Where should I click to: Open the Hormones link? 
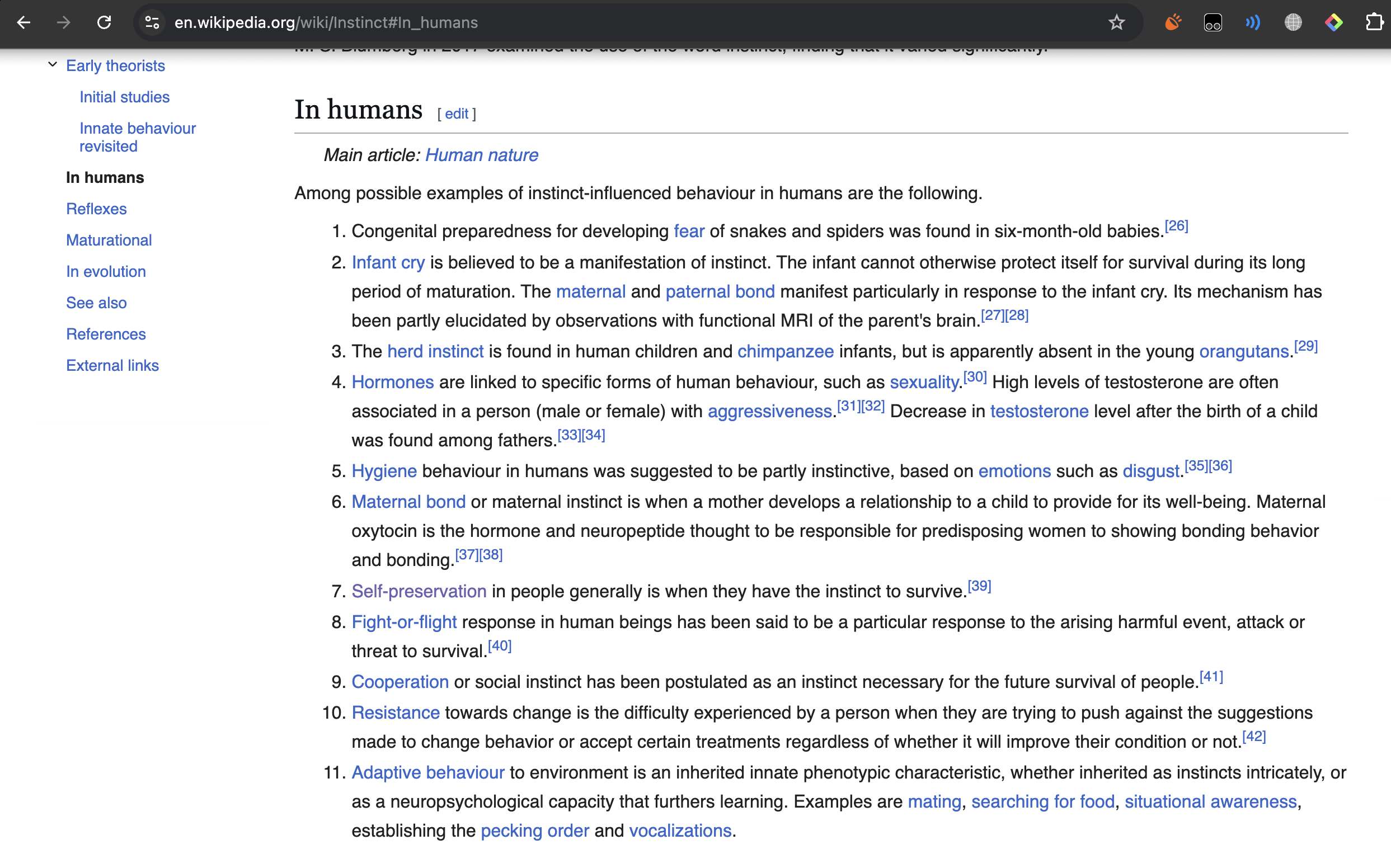click(393, 383)
